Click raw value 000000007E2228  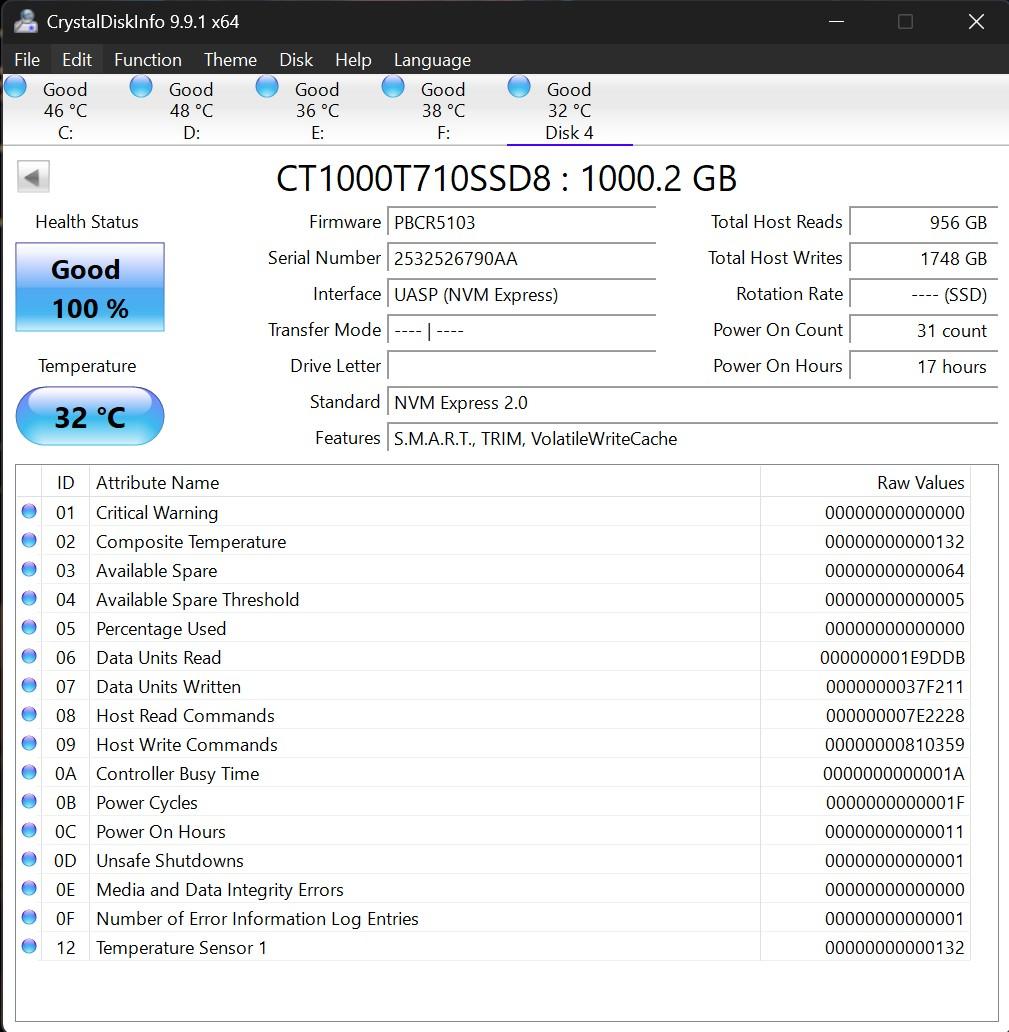point(894,715)
